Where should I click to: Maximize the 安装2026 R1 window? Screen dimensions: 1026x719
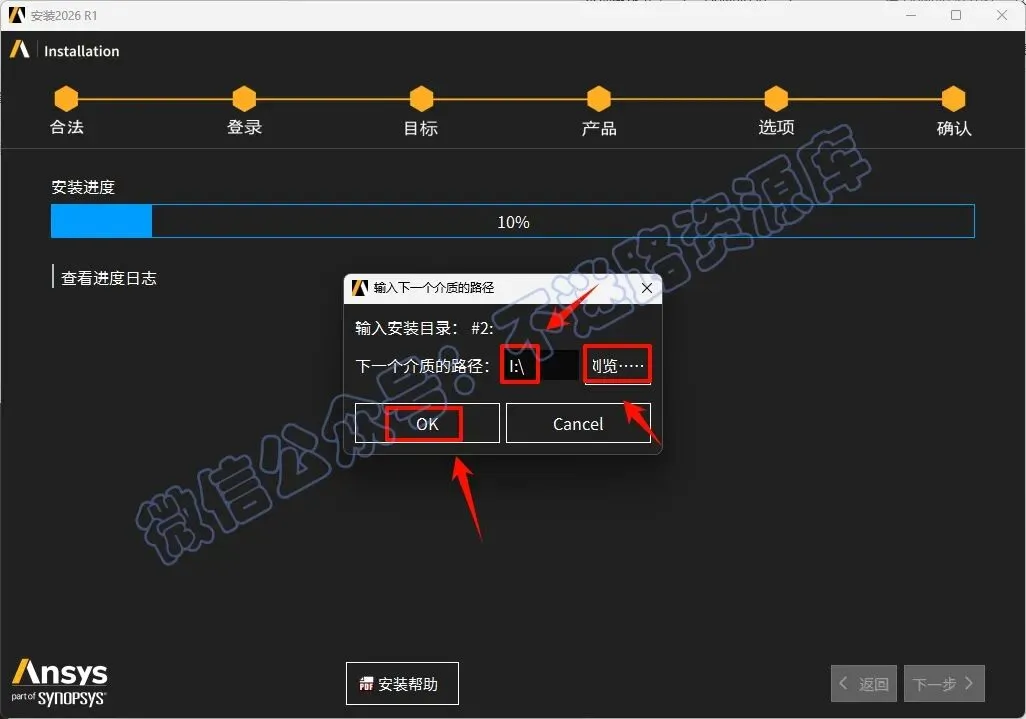click(x=956, y=14)
